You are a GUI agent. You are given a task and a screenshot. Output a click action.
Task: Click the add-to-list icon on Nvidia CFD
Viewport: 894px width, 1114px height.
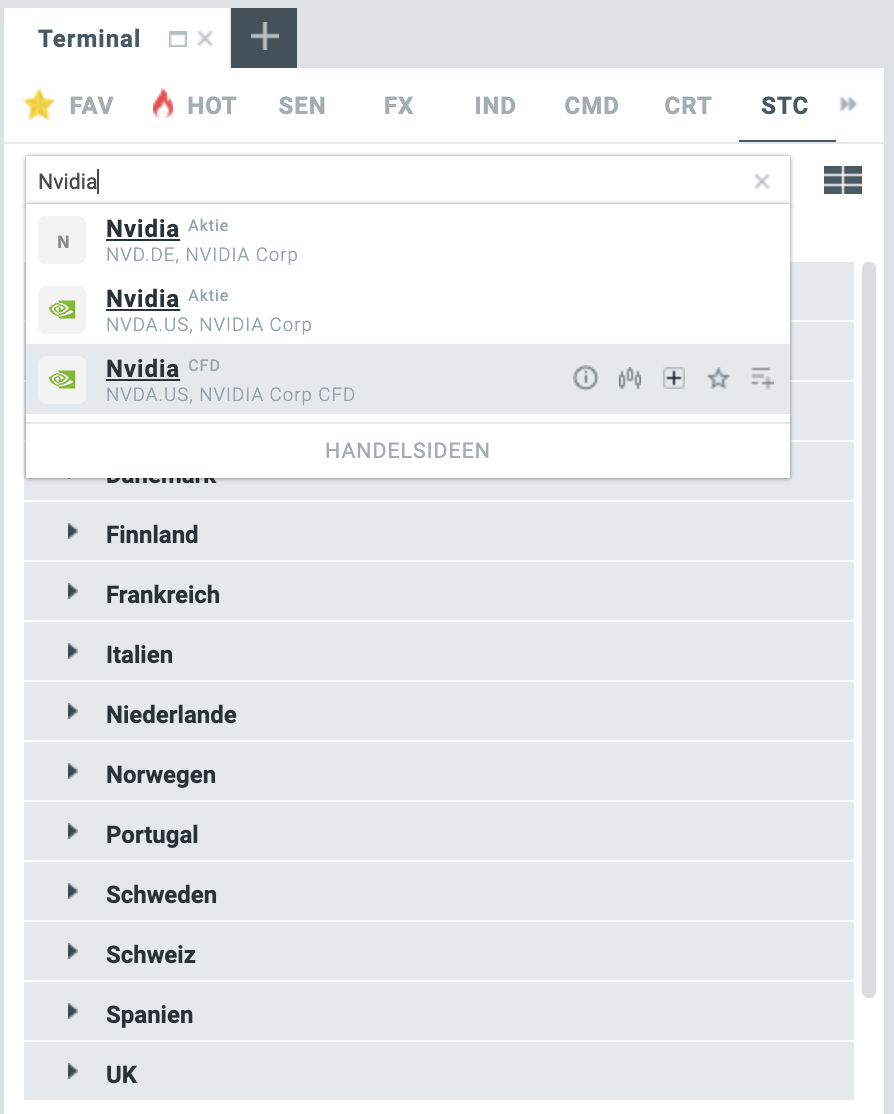tap(762, 378)
